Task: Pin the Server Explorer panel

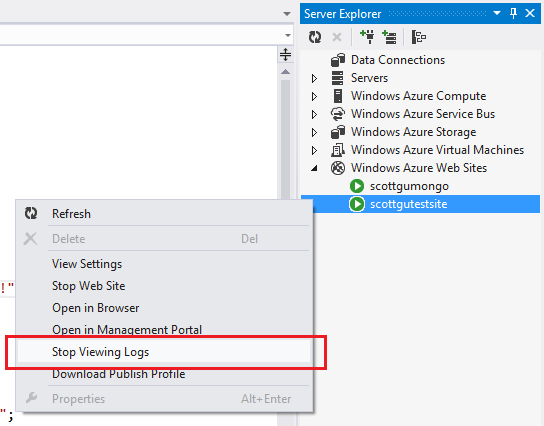Action: pyautogui.click(x=513, y=14)
